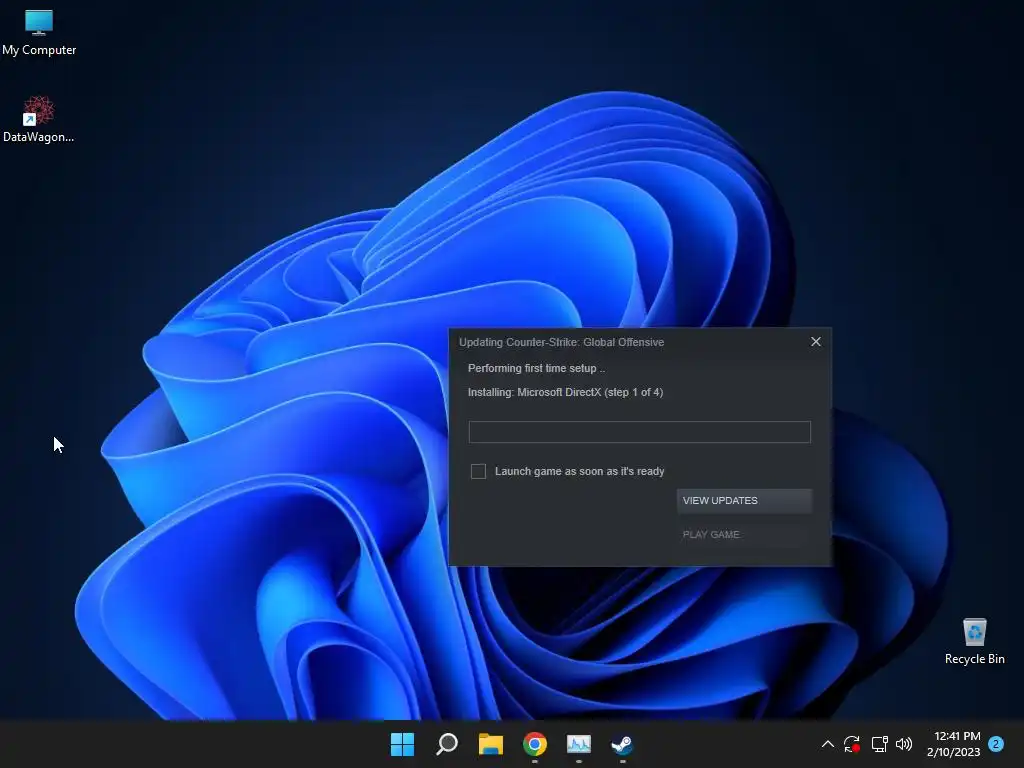
Task: Click the VIEW UPDATES button
Action: [744, 500]
